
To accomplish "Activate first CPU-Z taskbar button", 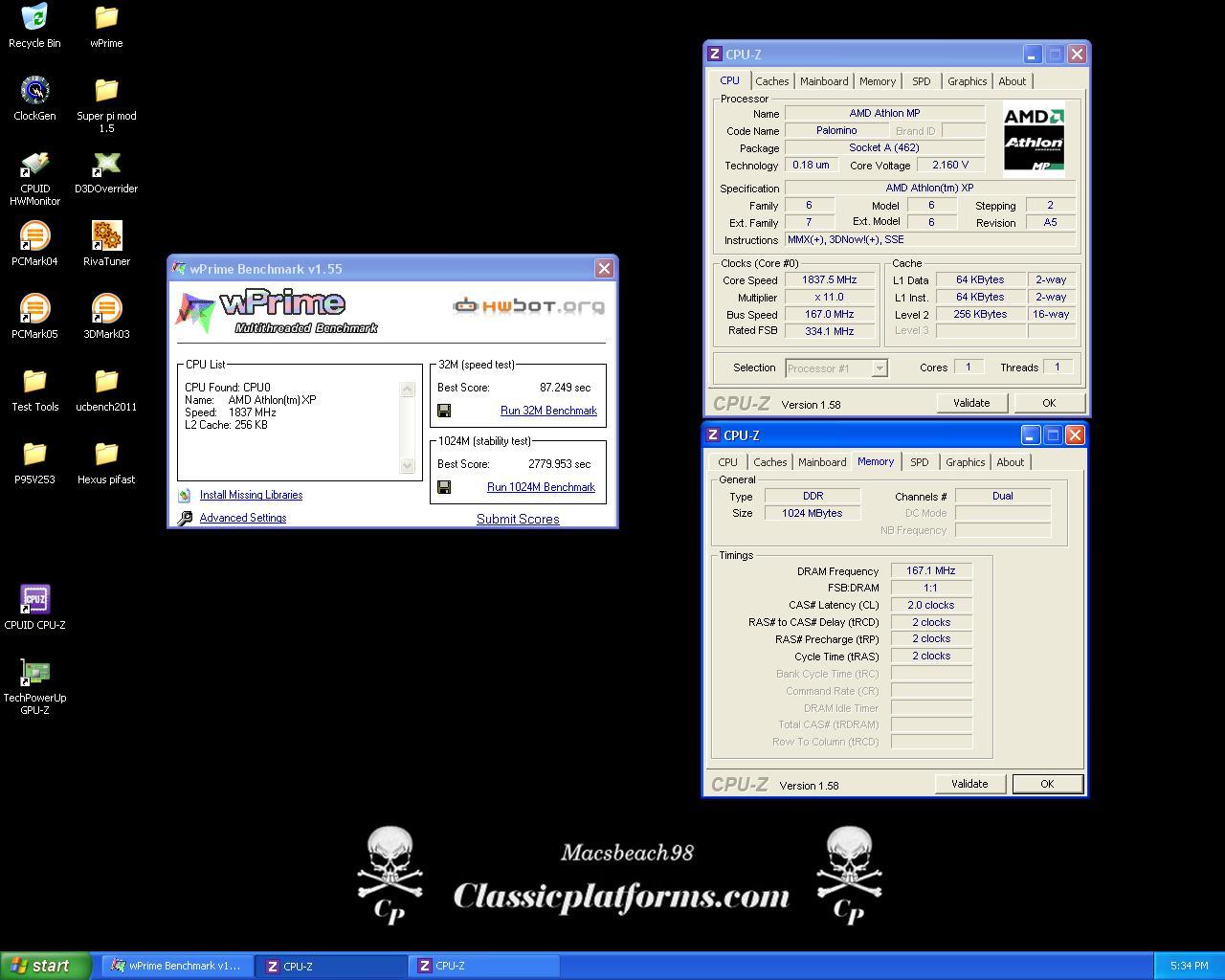I will [x=332, y=966].
